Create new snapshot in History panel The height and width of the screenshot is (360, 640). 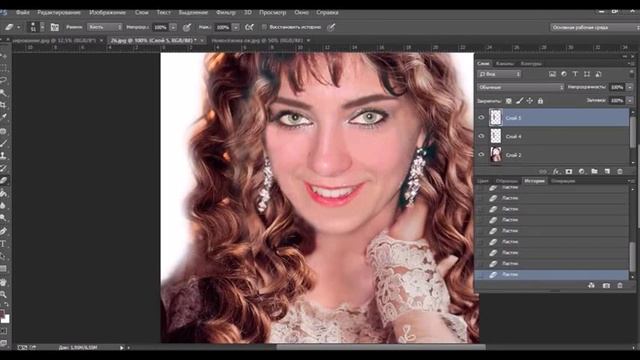pyautogui.click(x=606, y=286)
